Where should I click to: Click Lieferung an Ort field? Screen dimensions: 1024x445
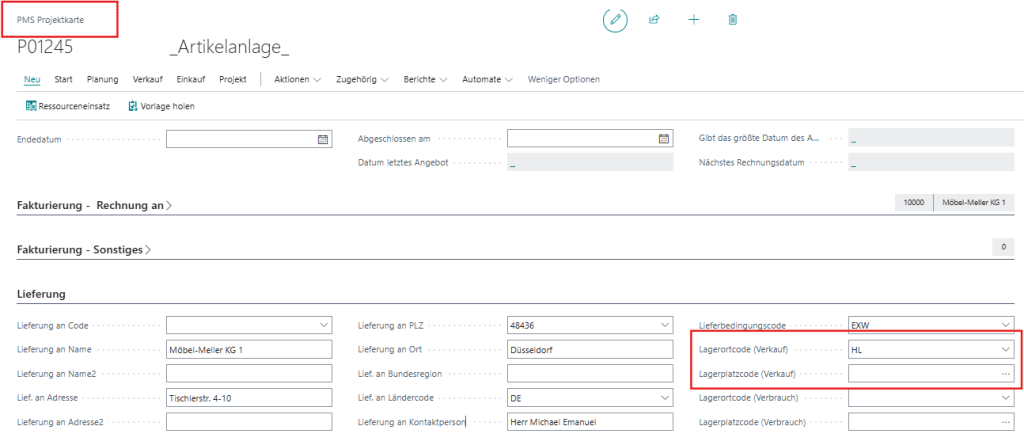pos(590,350)
